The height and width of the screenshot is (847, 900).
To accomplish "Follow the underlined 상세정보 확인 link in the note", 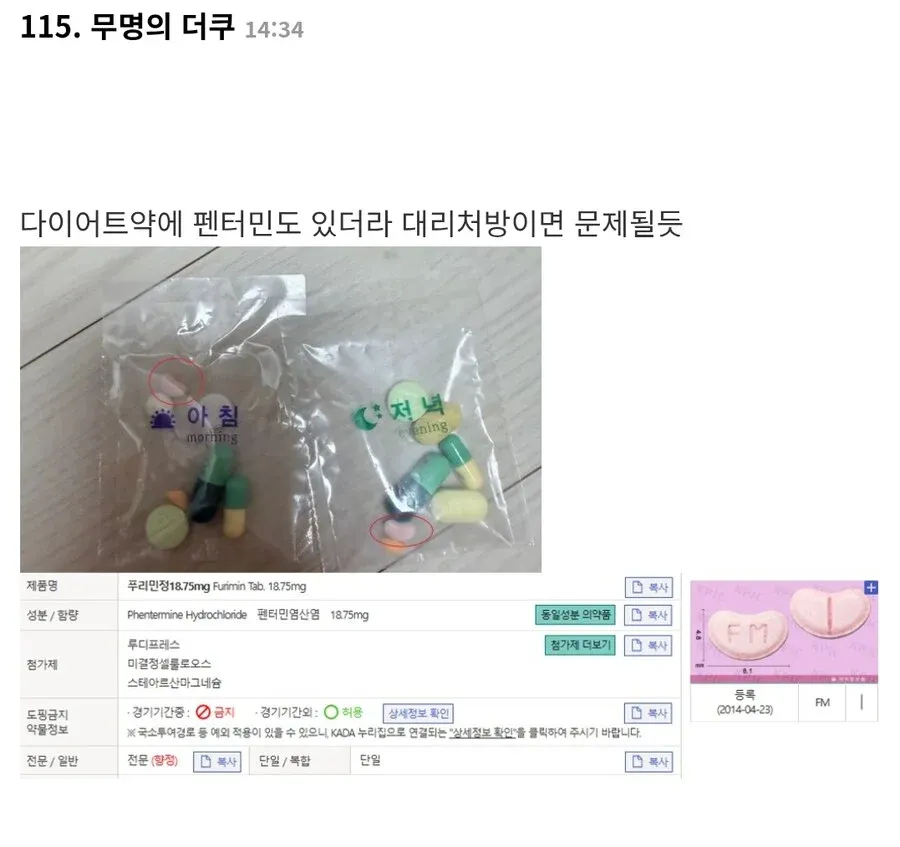I will point(482,733).
